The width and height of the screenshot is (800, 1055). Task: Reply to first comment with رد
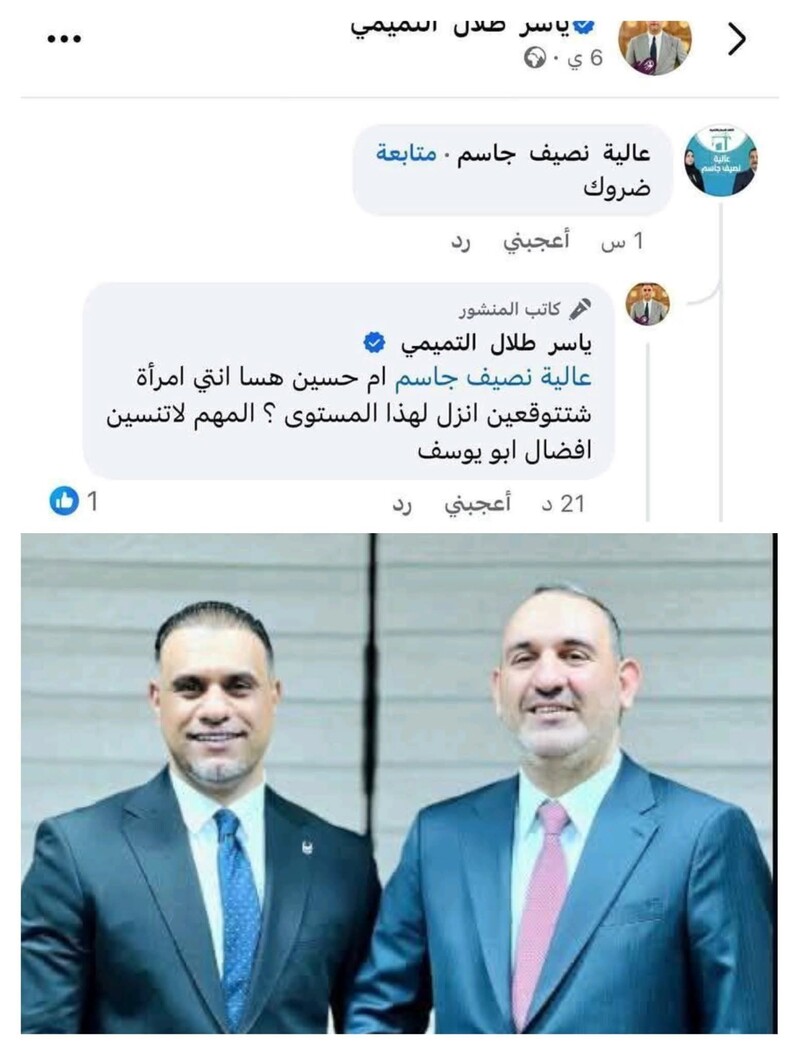click(460, 242)
